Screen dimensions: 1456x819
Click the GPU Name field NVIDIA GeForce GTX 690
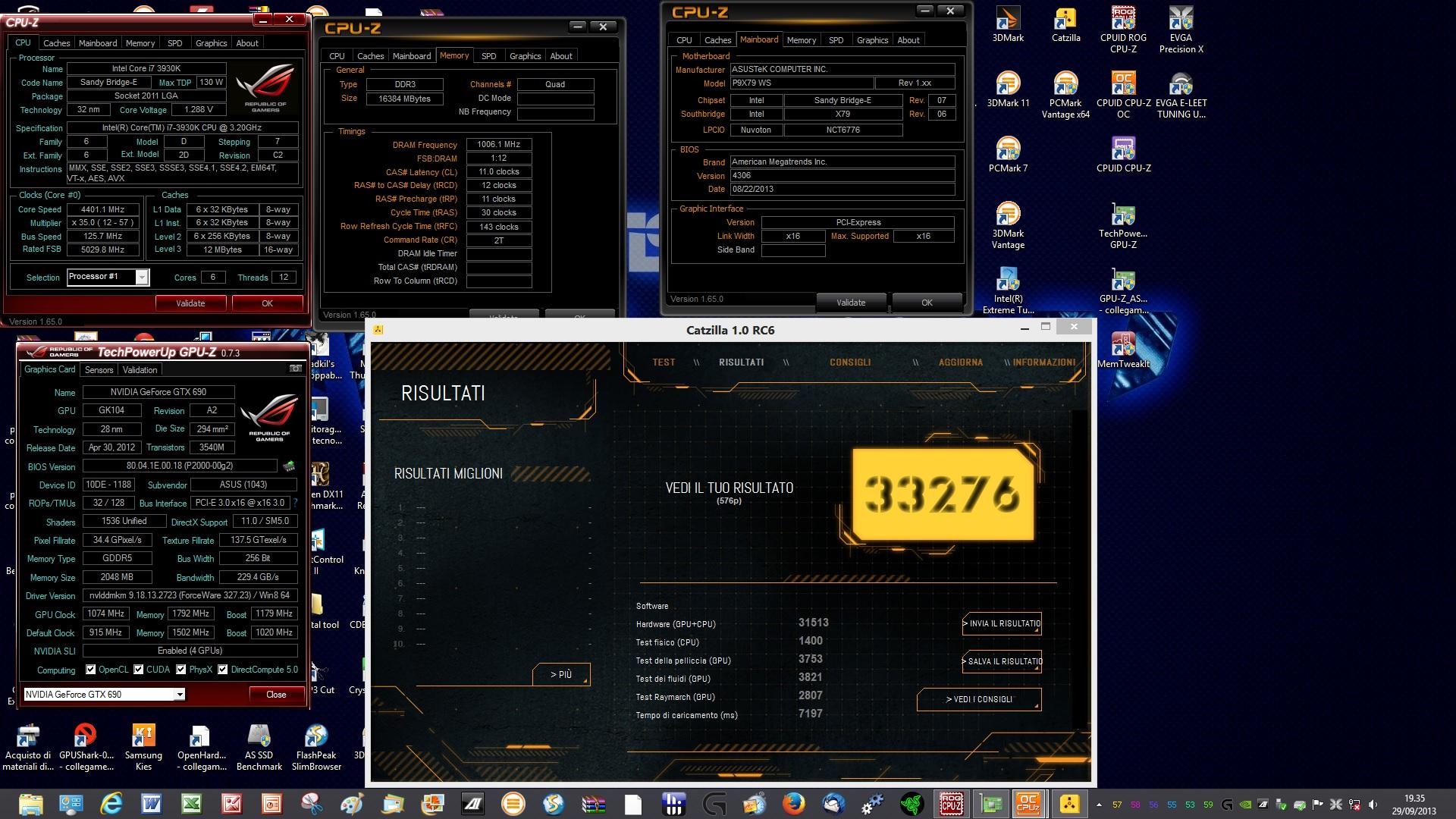pos(158,392)
